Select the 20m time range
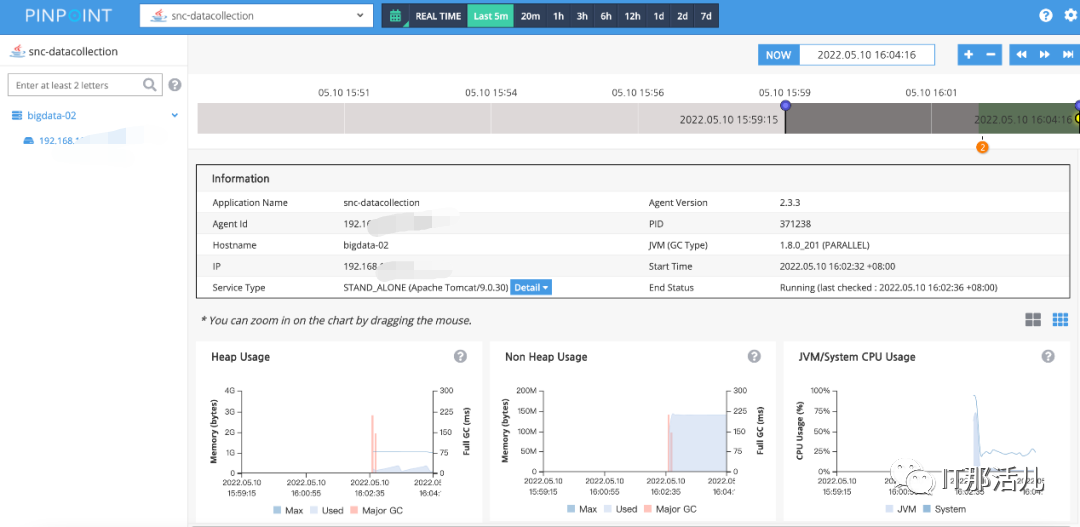Image resolution: width=1080 pixels, height=527 pixels. [x=530, y=16]
